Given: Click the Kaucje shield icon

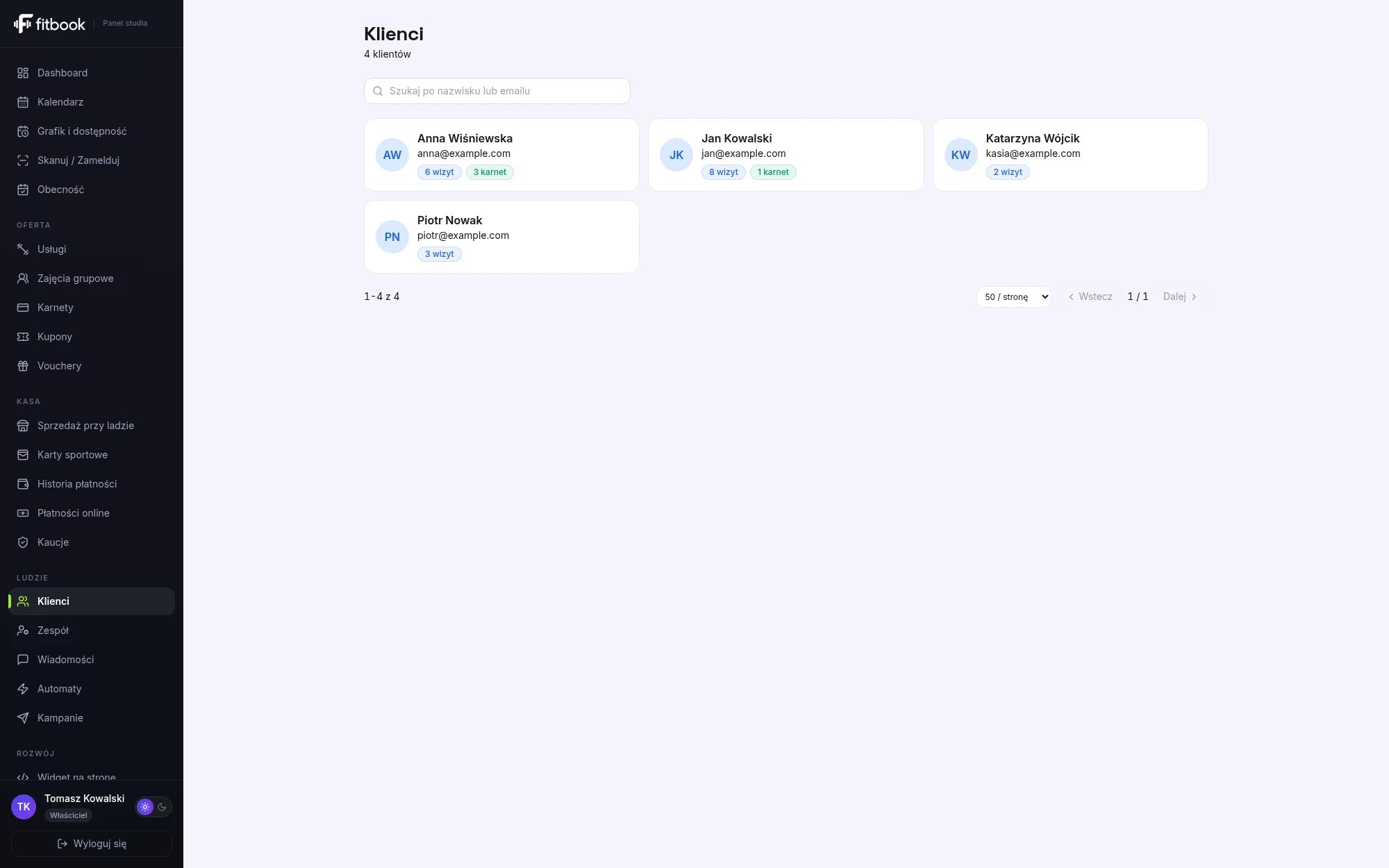Looking at the screenshot, I should pos(23,542).
